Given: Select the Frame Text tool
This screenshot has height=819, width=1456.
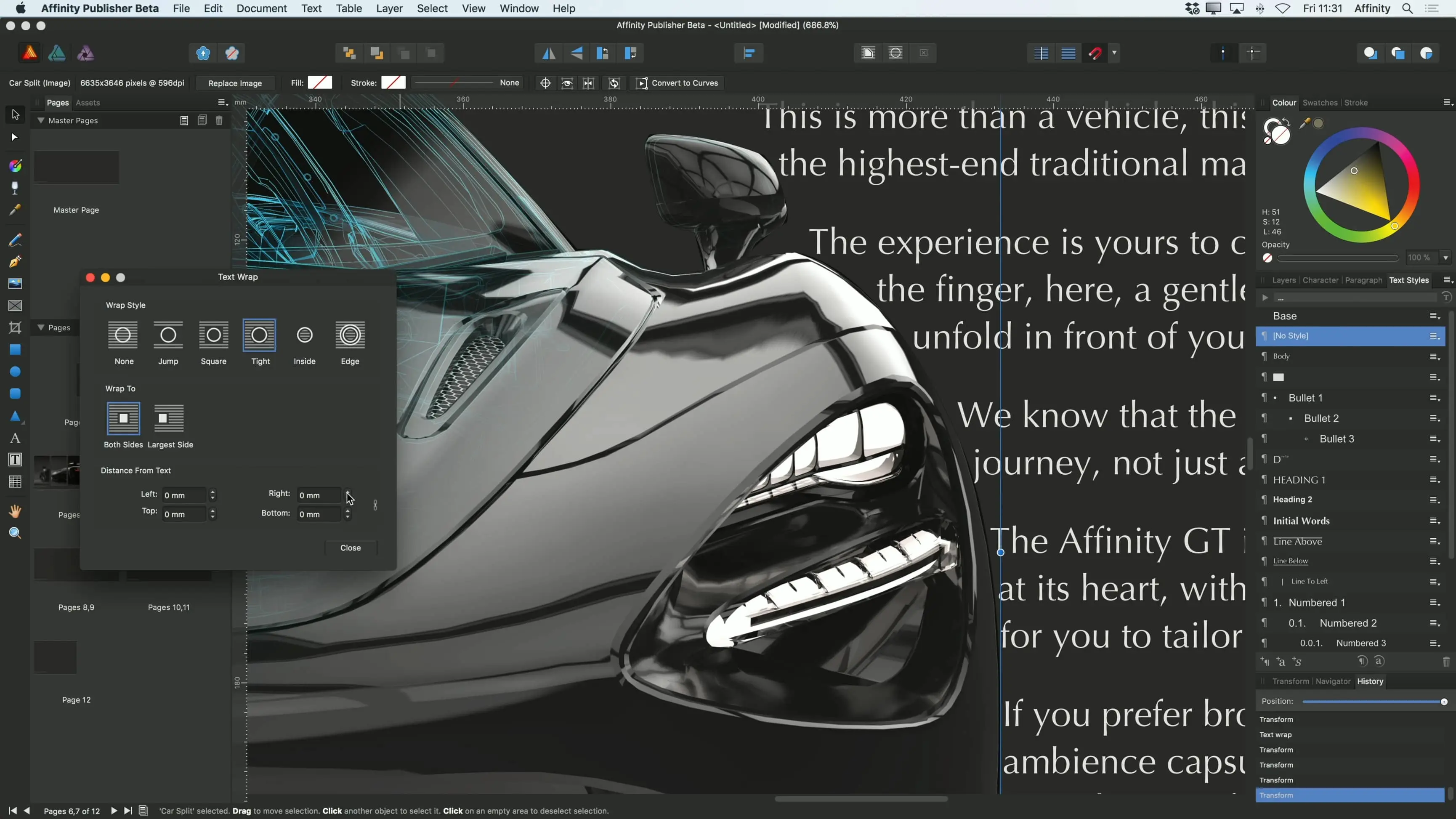Looking at the screenshot, I should [x=15, y=460].
